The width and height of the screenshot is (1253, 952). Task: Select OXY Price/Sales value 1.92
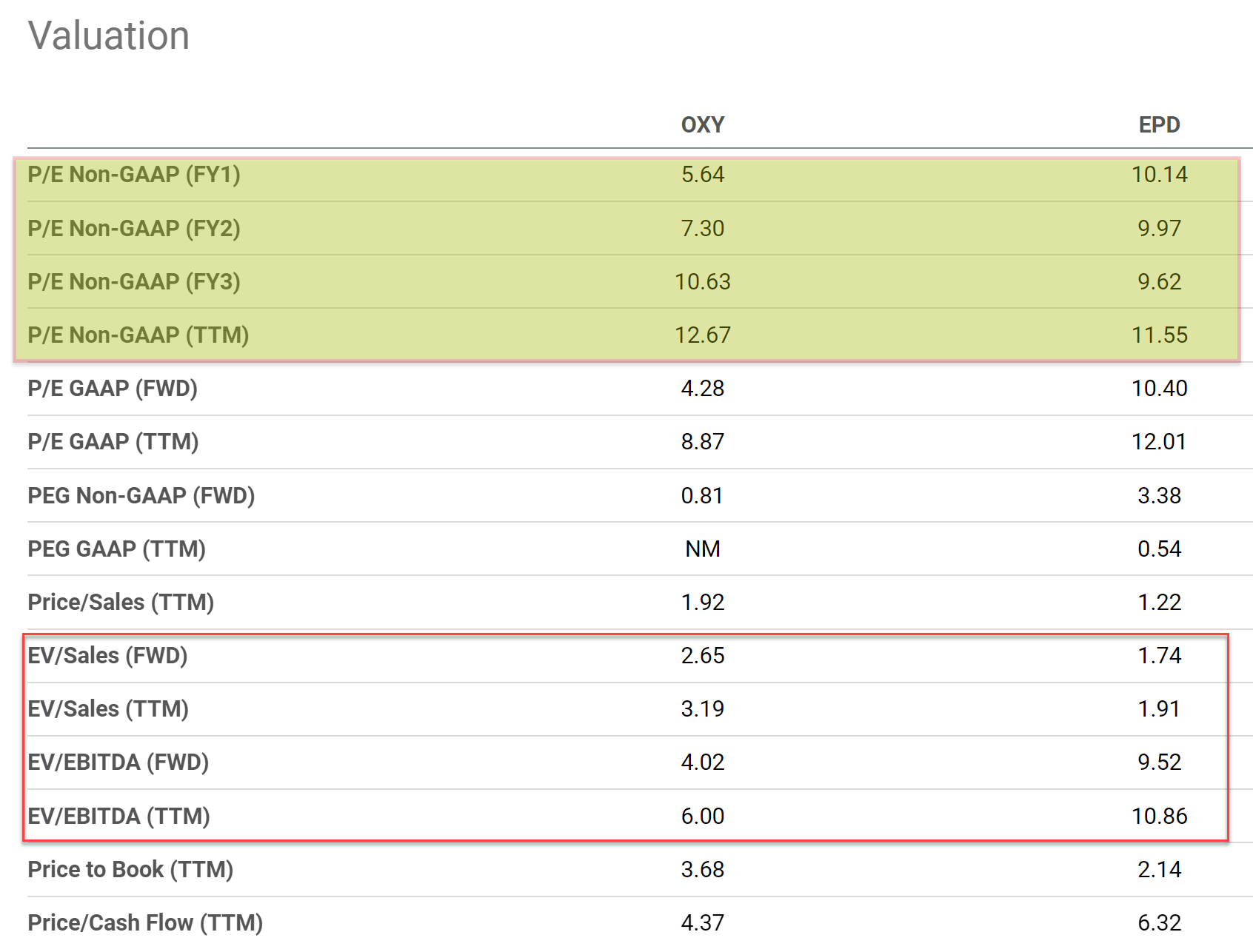pos(703,602)
